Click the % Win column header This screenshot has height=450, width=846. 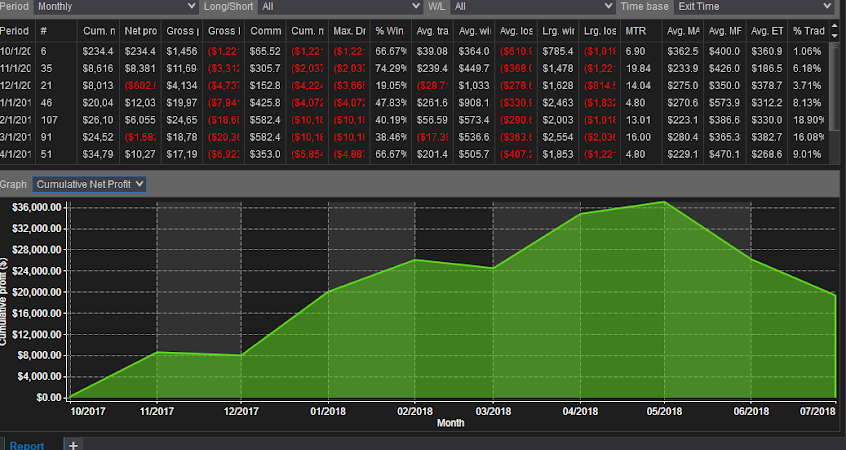390,31
